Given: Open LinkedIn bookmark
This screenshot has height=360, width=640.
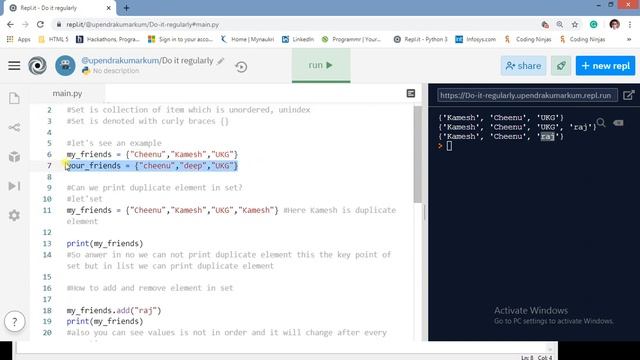Looking at the screenshot, I should 298,39.
